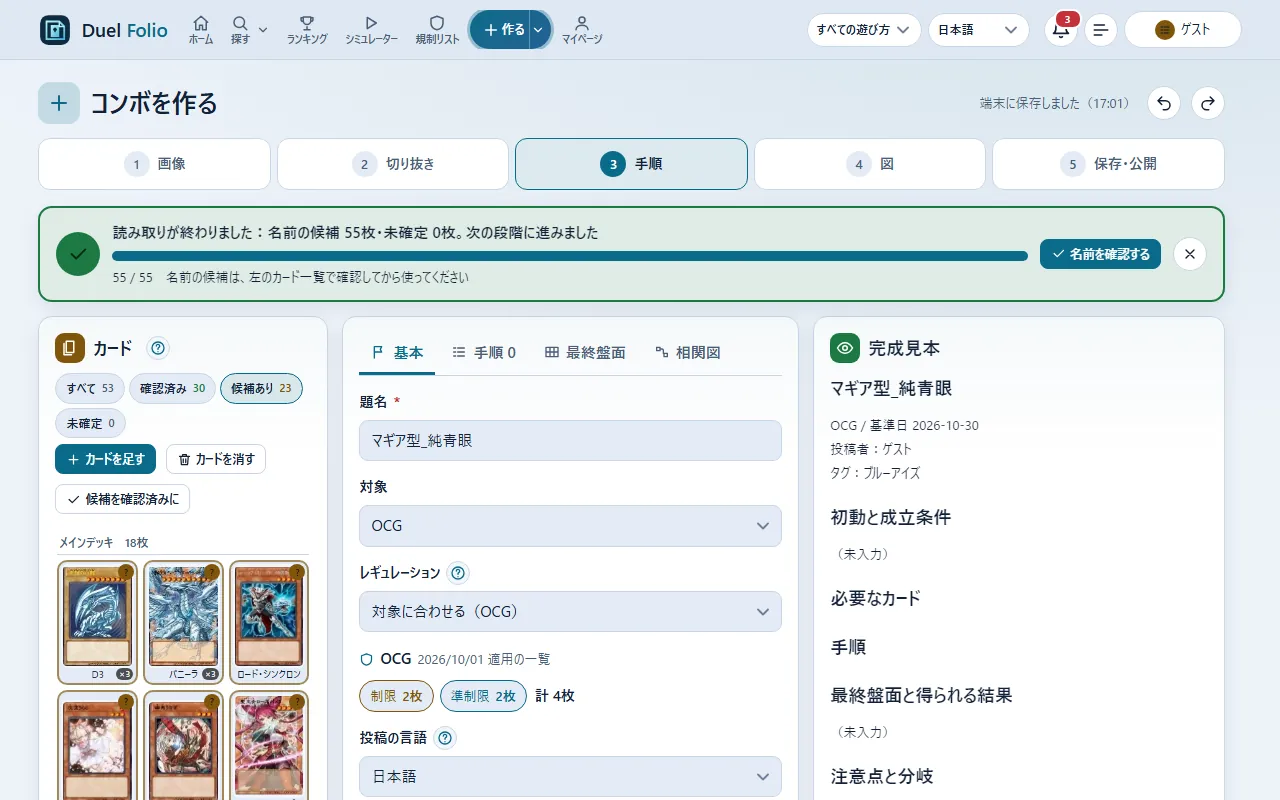Open help icon next to カード heading
The height and width of the screenshot is (800, 1280).
pos(158,348)
